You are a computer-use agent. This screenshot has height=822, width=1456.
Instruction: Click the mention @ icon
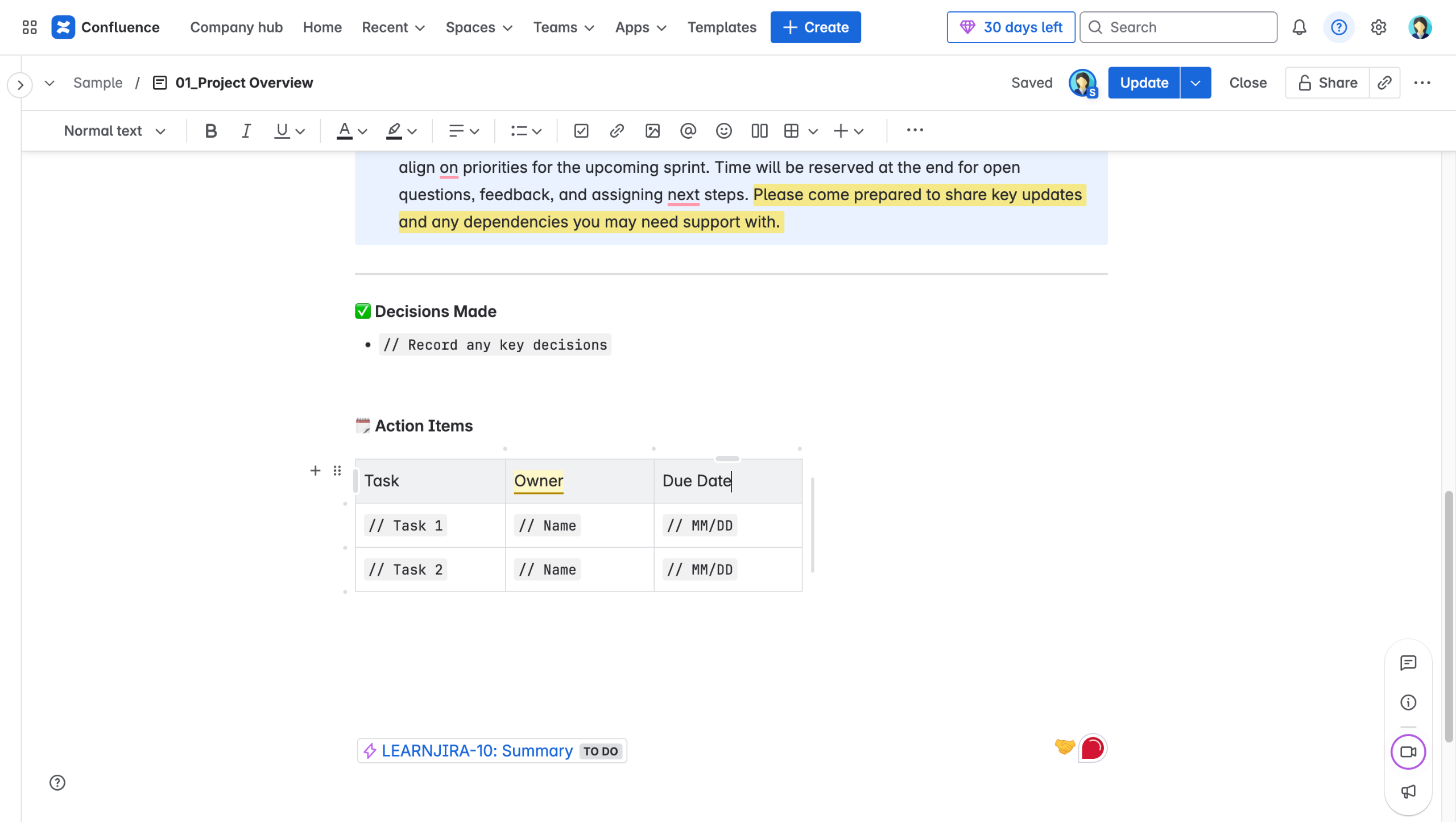pyautogui.click(x=688, y=131)
